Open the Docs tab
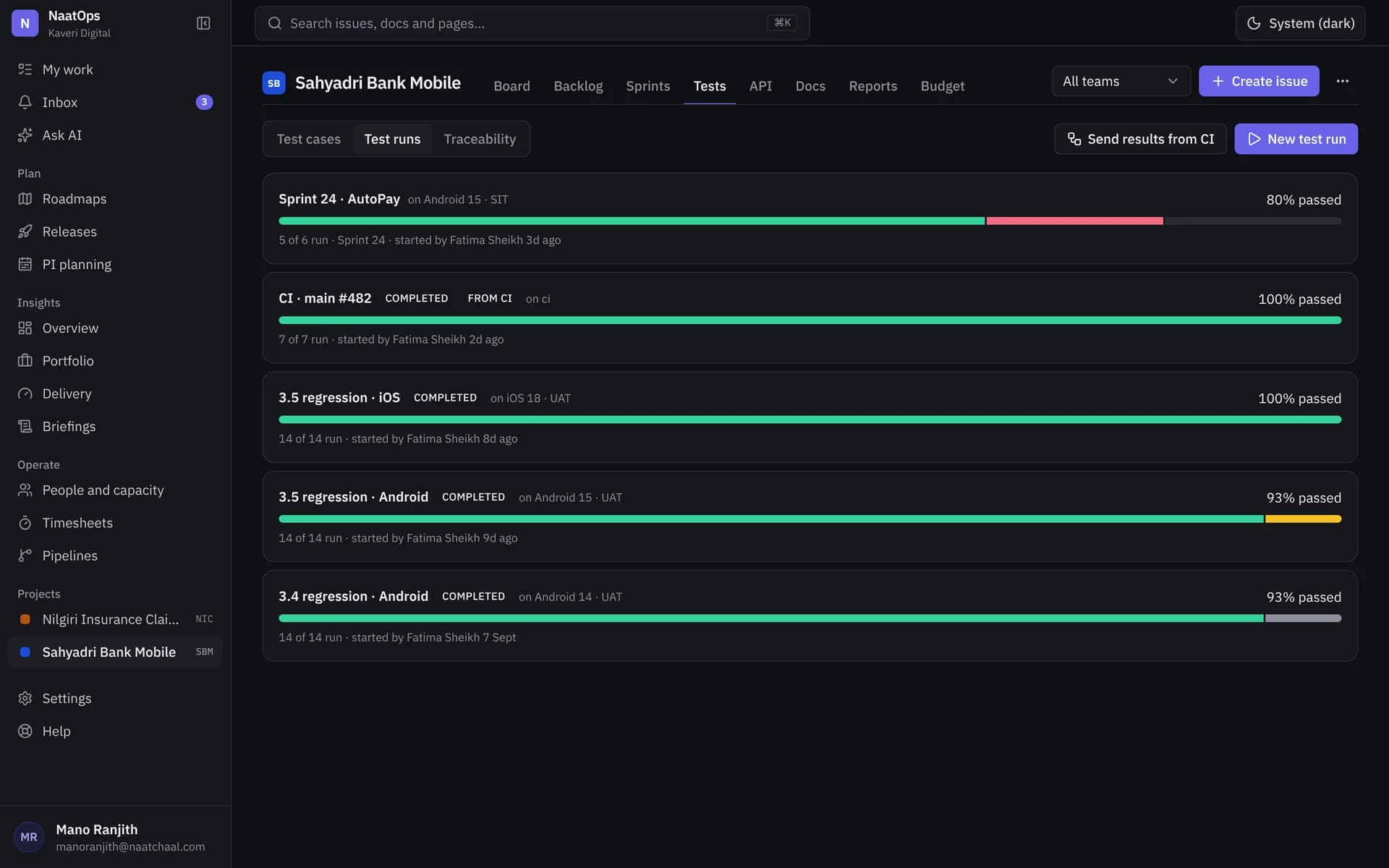The height and width of the screenshot is (868, 1389). pos(810,85)
